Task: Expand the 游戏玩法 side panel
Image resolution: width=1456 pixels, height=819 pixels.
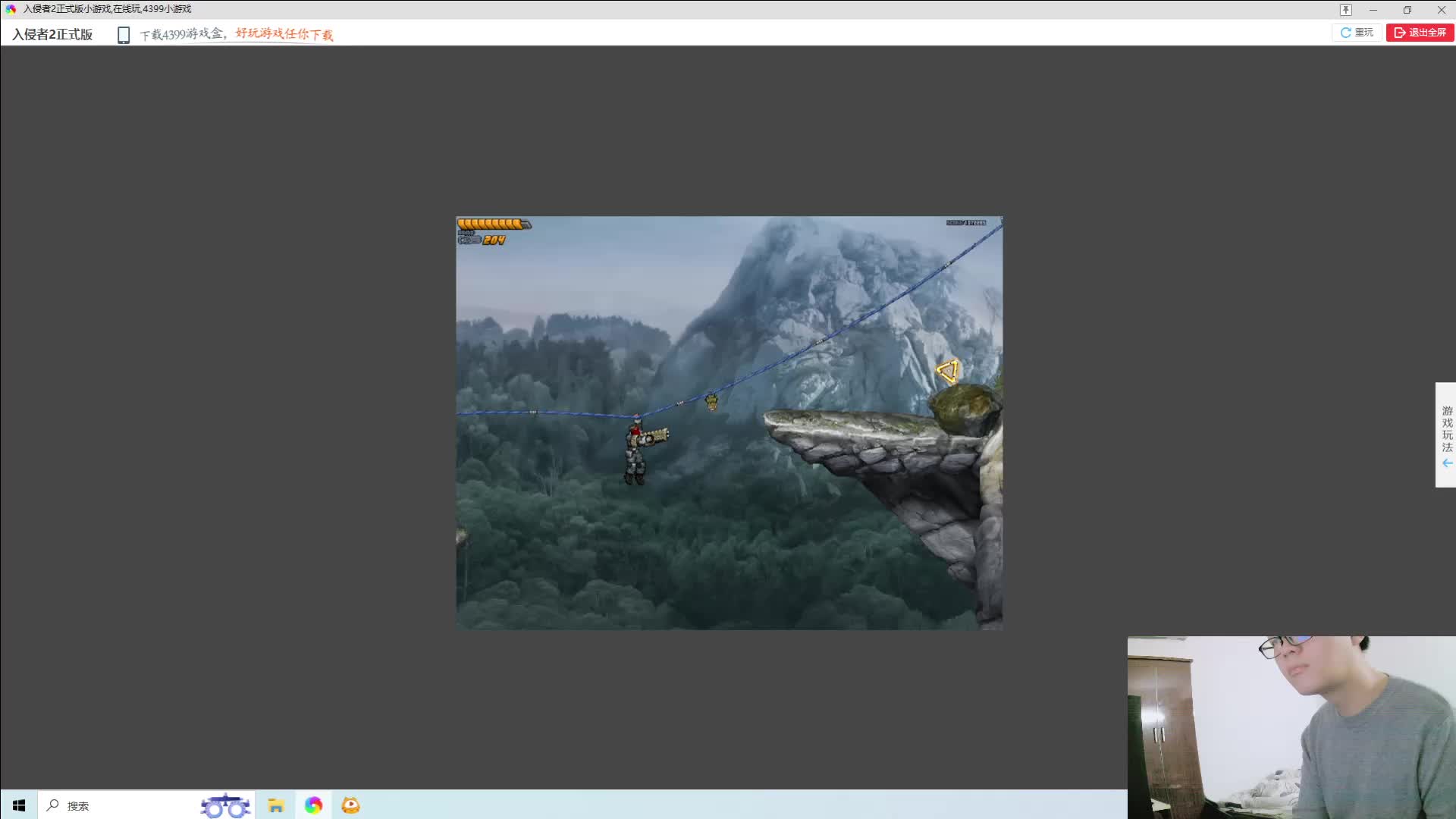Action: tap(1446, 428)
